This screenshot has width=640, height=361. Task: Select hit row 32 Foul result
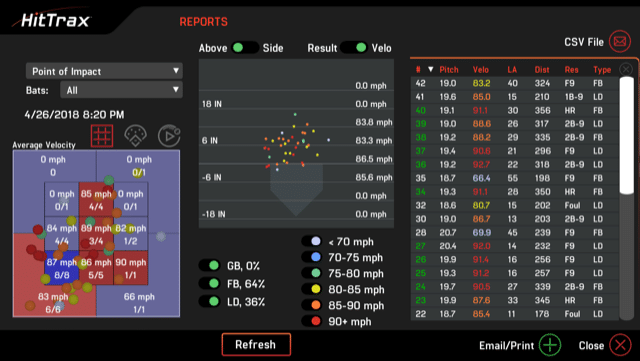point(514,205)
